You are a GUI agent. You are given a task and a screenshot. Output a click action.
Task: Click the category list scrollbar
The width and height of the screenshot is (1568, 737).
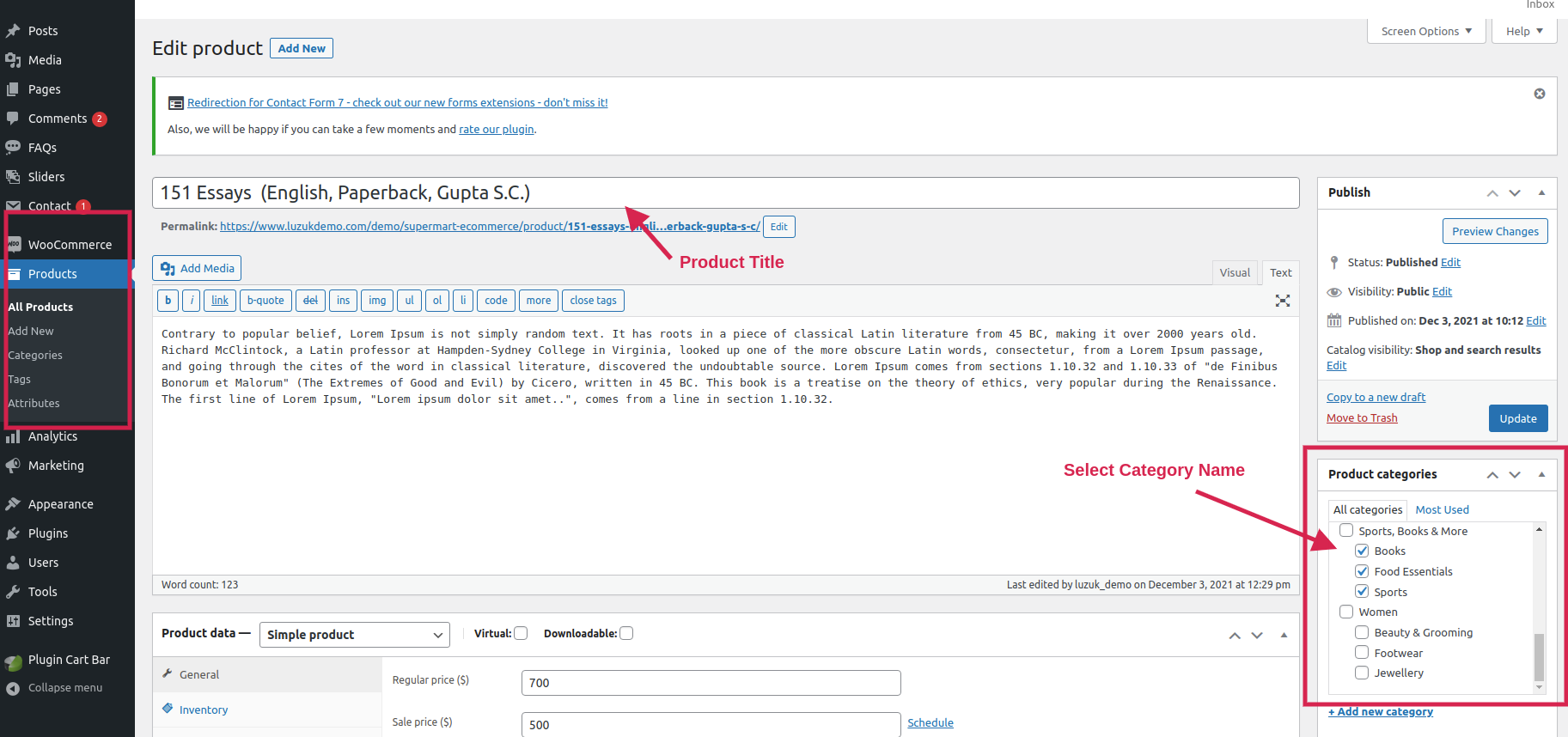[1539, 658]
